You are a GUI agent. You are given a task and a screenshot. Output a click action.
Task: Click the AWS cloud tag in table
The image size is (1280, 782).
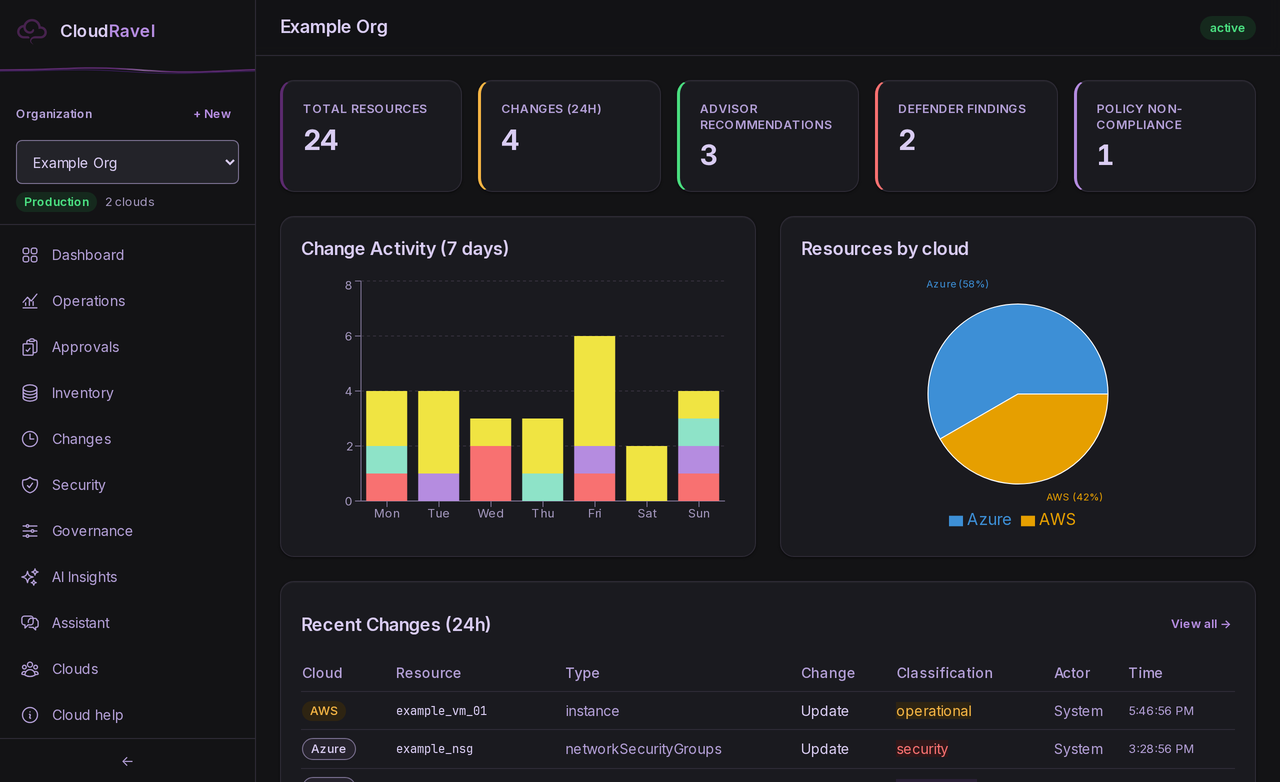click(x=324, y=711)
